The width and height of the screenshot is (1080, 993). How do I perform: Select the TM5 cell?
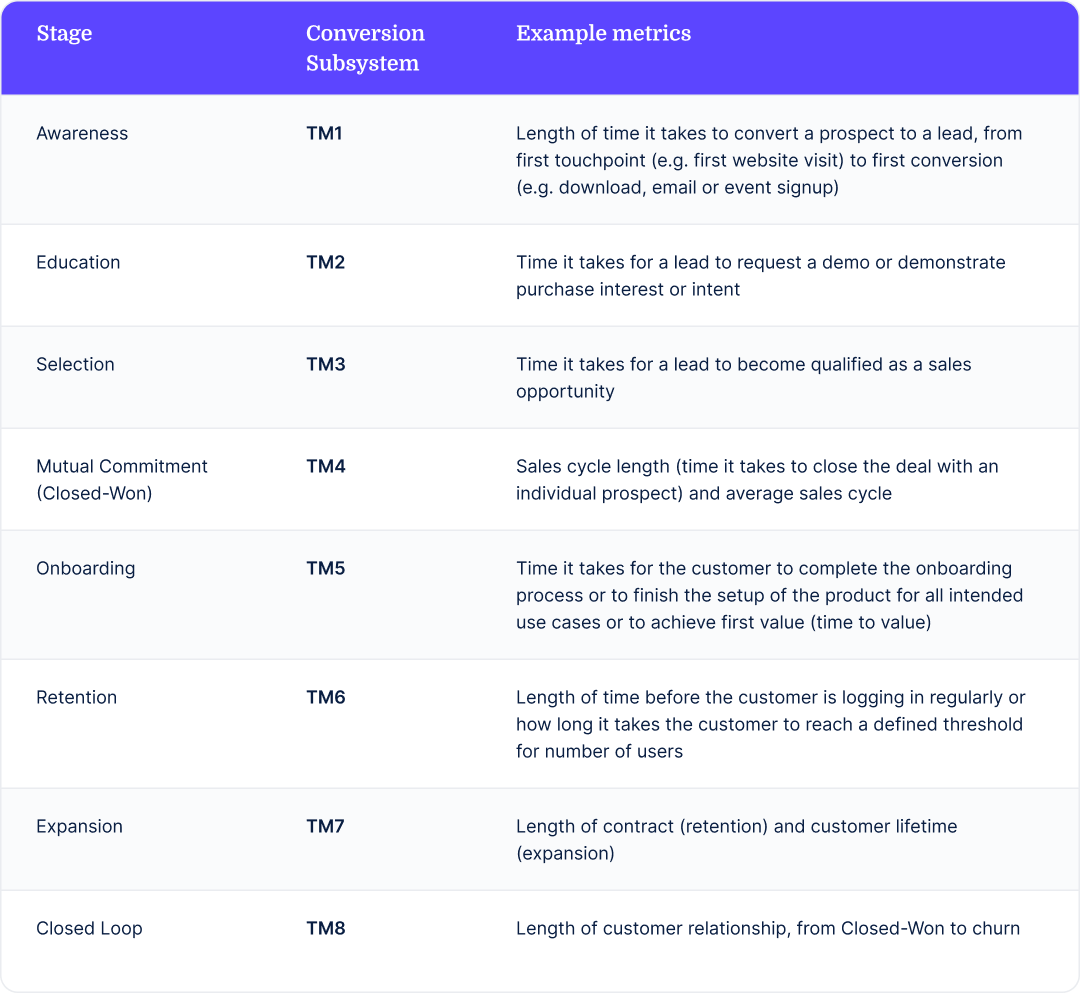[326, 568]
